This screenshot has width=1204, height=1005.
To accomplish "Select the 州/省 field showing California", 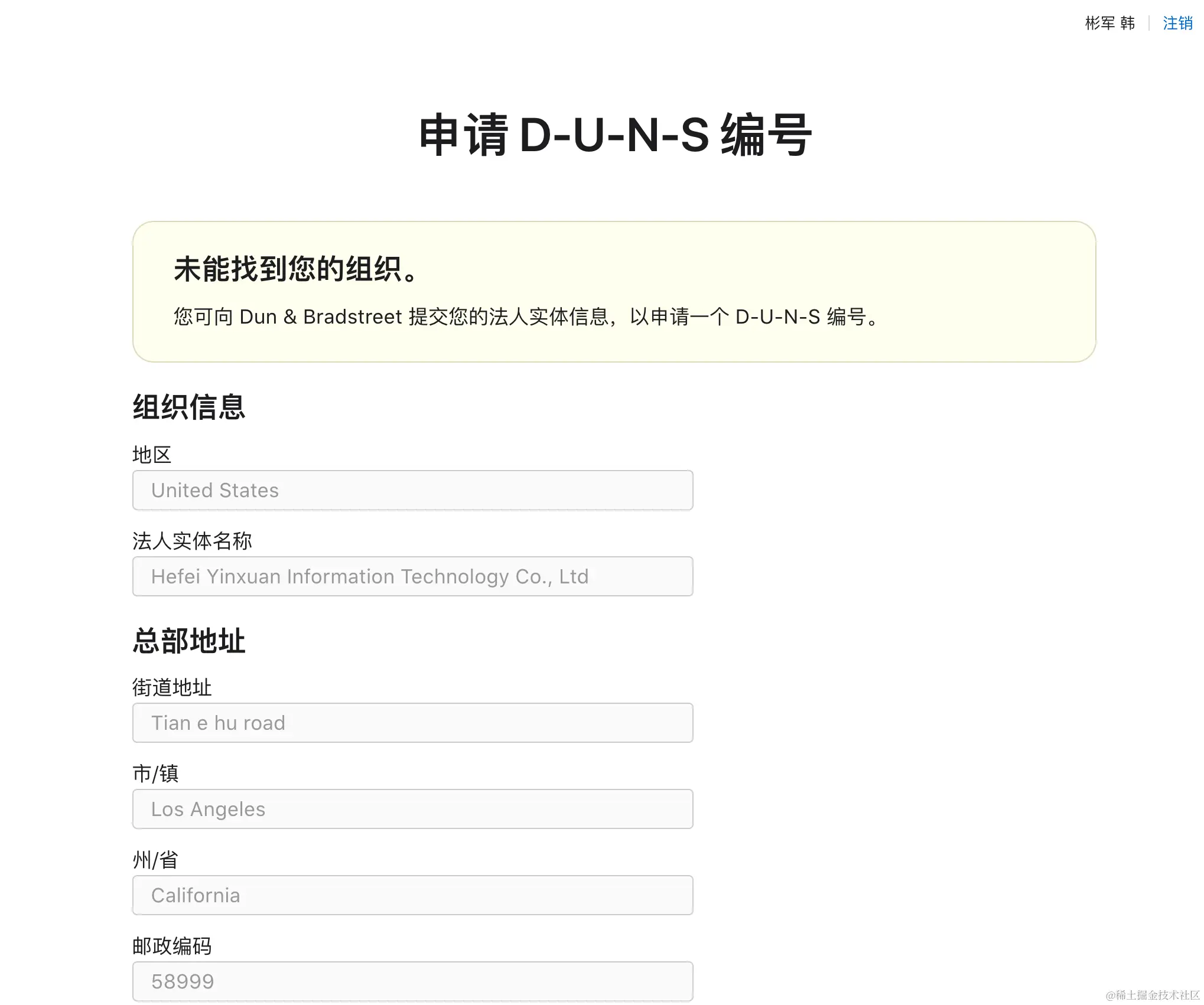I will (x=412, y=895).
